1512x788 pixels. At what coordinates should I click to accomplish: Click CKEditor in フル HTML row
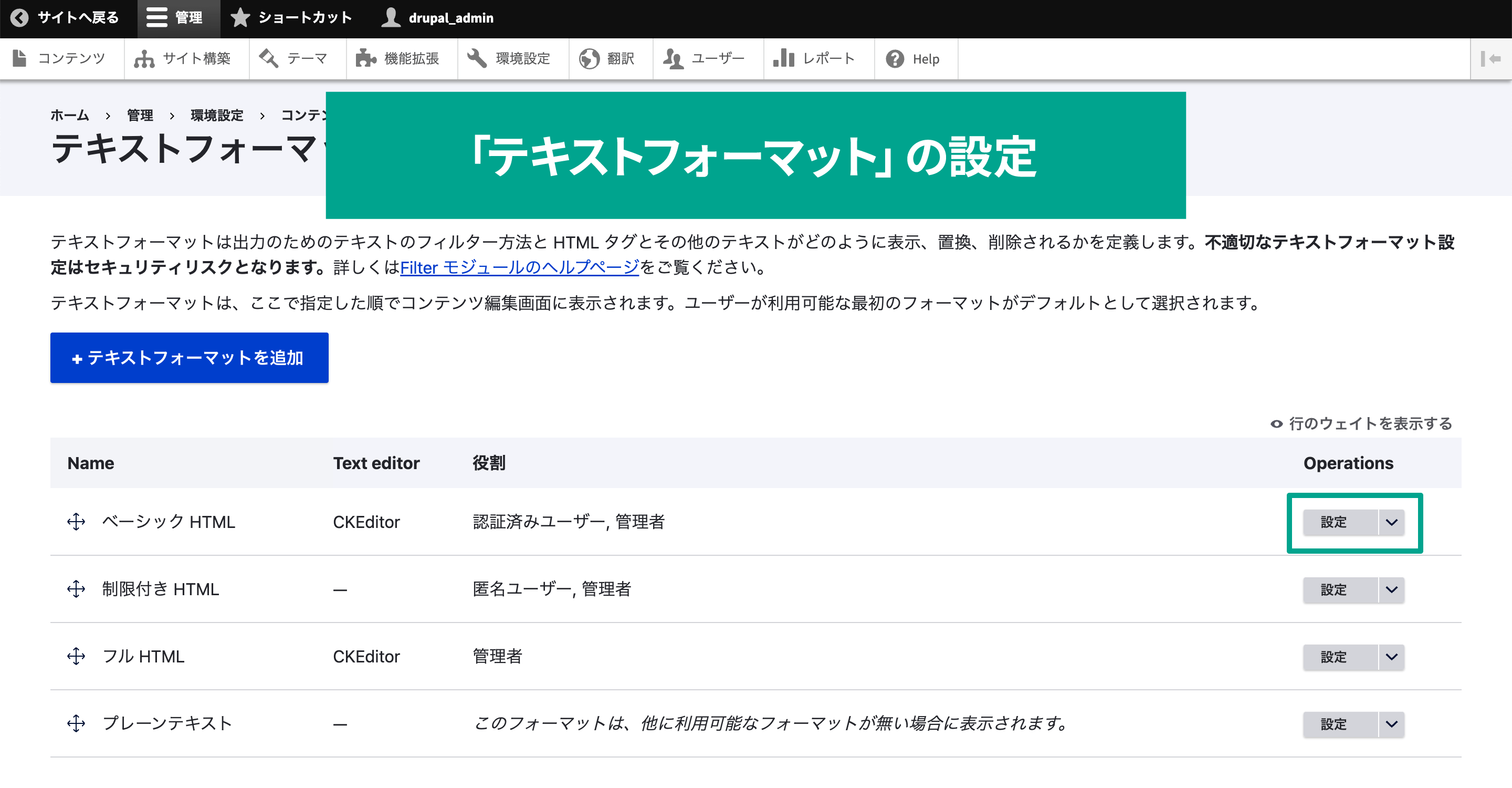(x=366, y=657)
